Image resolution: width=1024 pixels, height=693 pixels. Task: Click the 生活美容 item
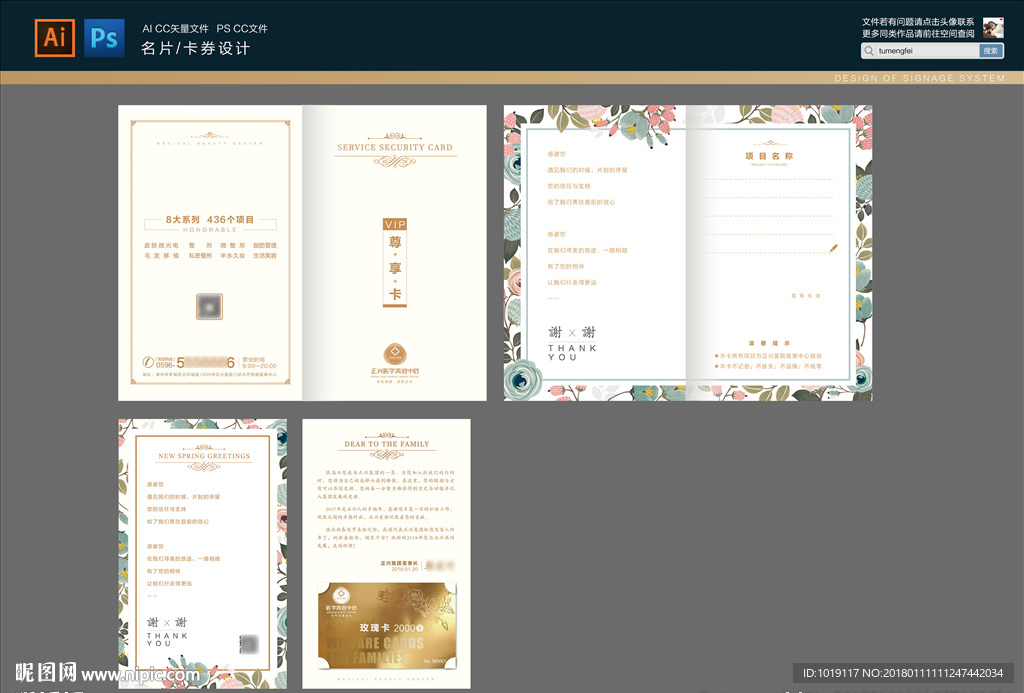click(264, 256)
